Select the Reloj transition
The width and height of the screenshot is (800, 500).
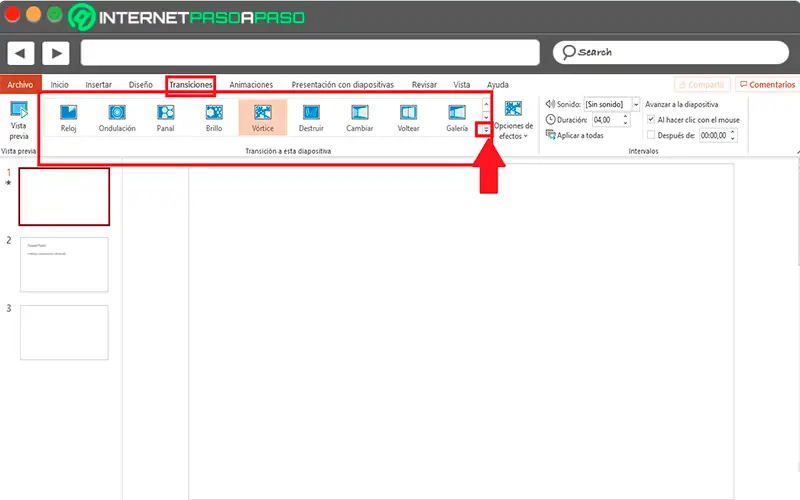(x=68, y=118)
